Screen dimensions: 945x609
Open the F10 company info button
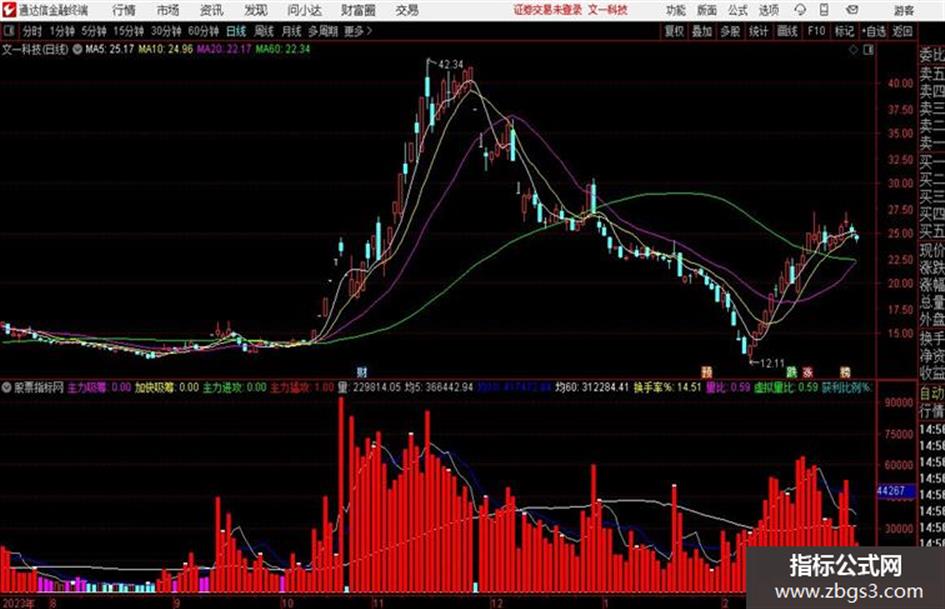pos(817,31)
